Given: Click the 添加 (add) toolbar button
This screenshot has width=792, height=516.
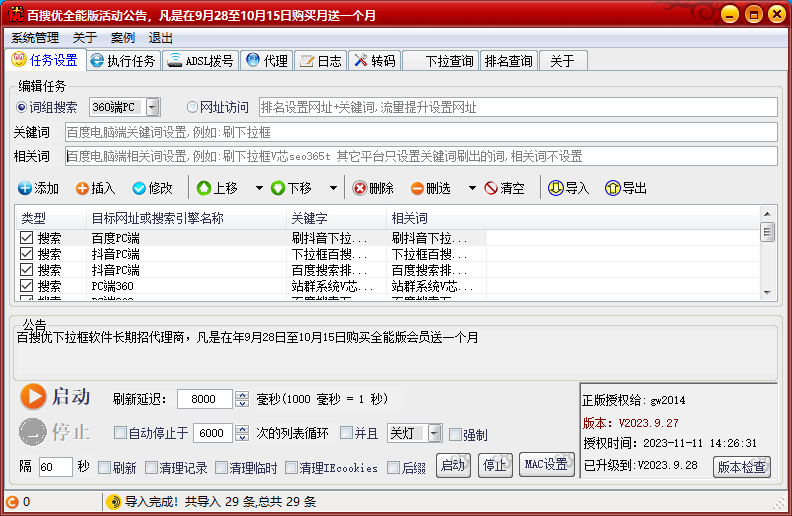Looking at the screenshot, I should click(x=38, y=188).
